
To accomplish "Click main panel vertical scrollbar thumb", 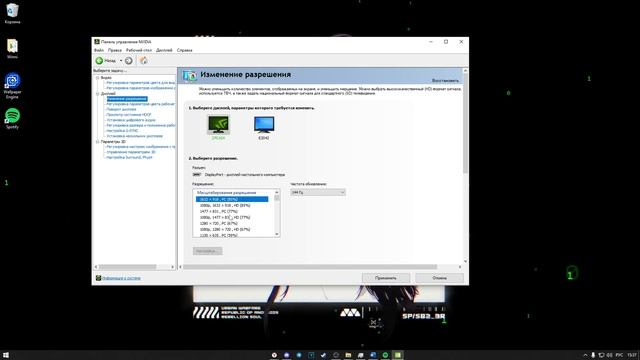I will tap(465, 124).
